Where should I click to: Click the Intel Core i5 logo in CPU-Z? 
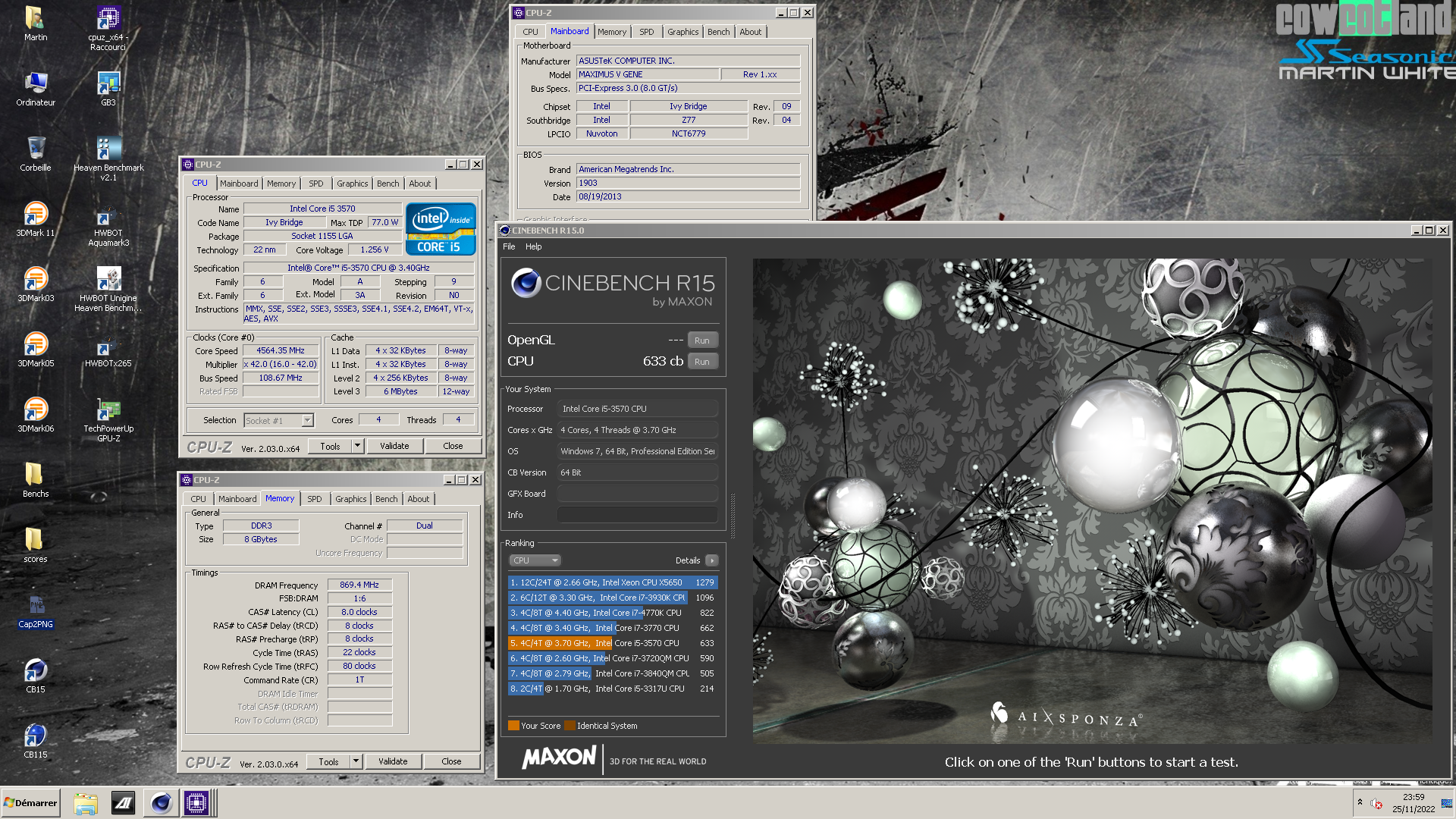coord(441,228)
